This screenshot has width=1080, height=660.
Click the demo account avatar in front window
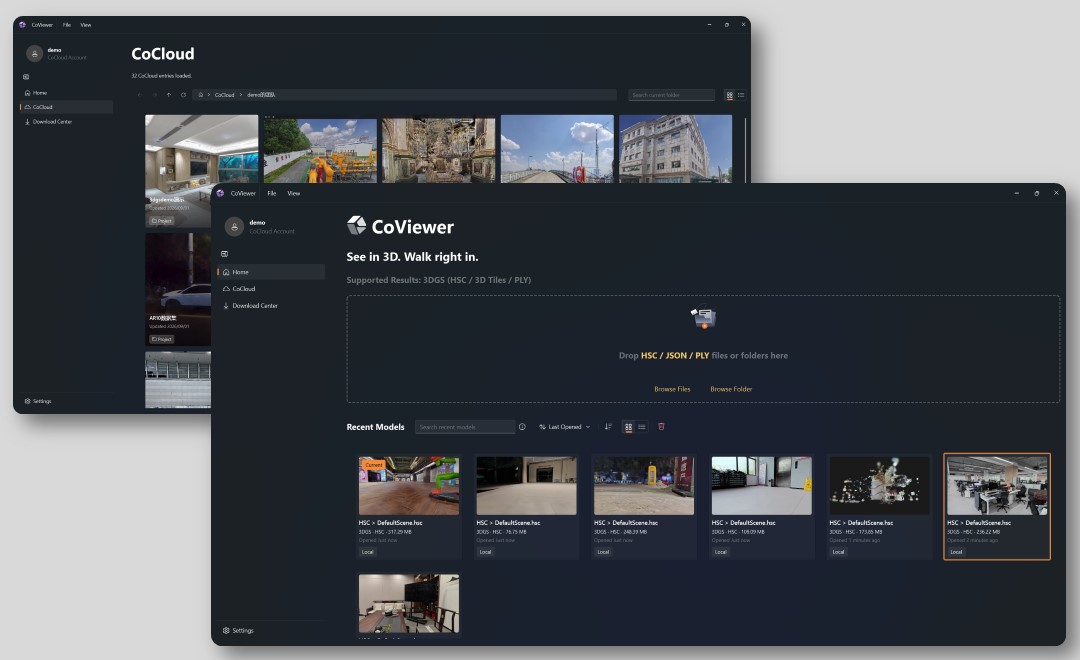[234, 227]
